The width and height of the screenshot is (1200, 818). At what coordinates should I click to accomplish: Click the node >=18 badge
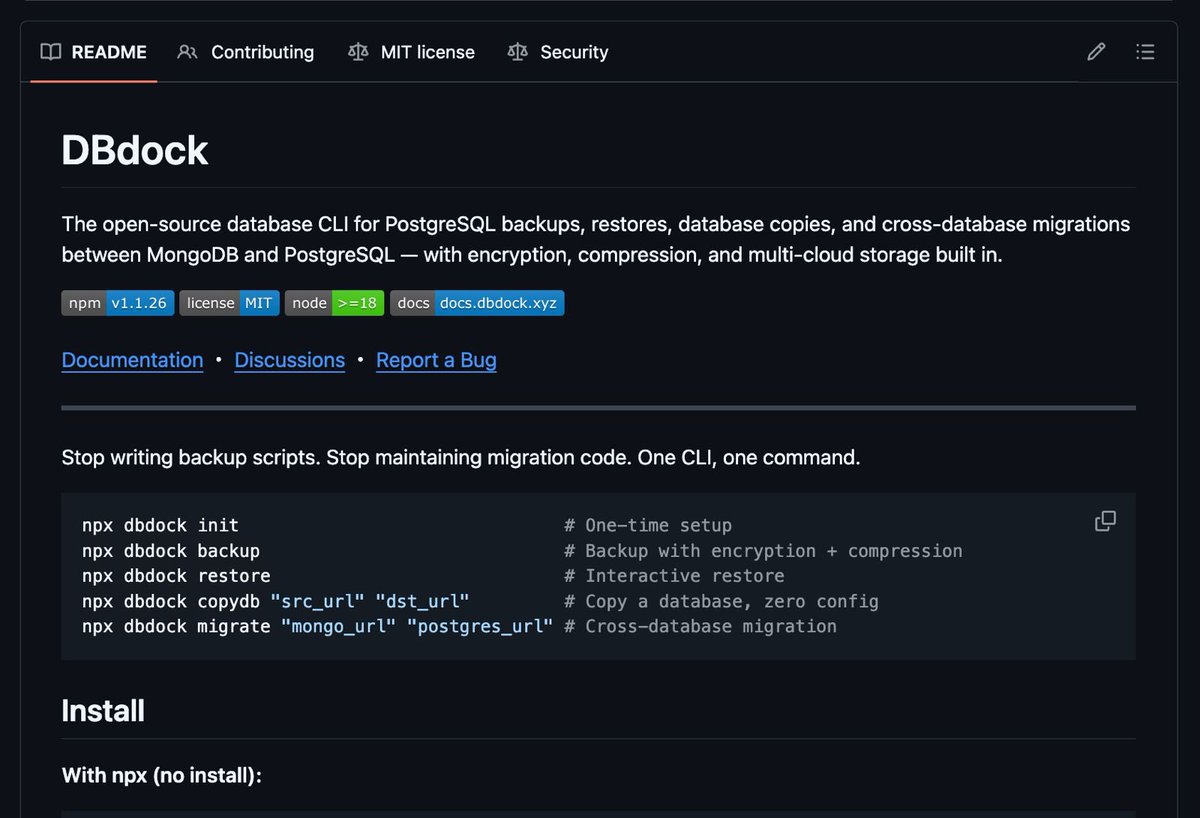(335, 303)
